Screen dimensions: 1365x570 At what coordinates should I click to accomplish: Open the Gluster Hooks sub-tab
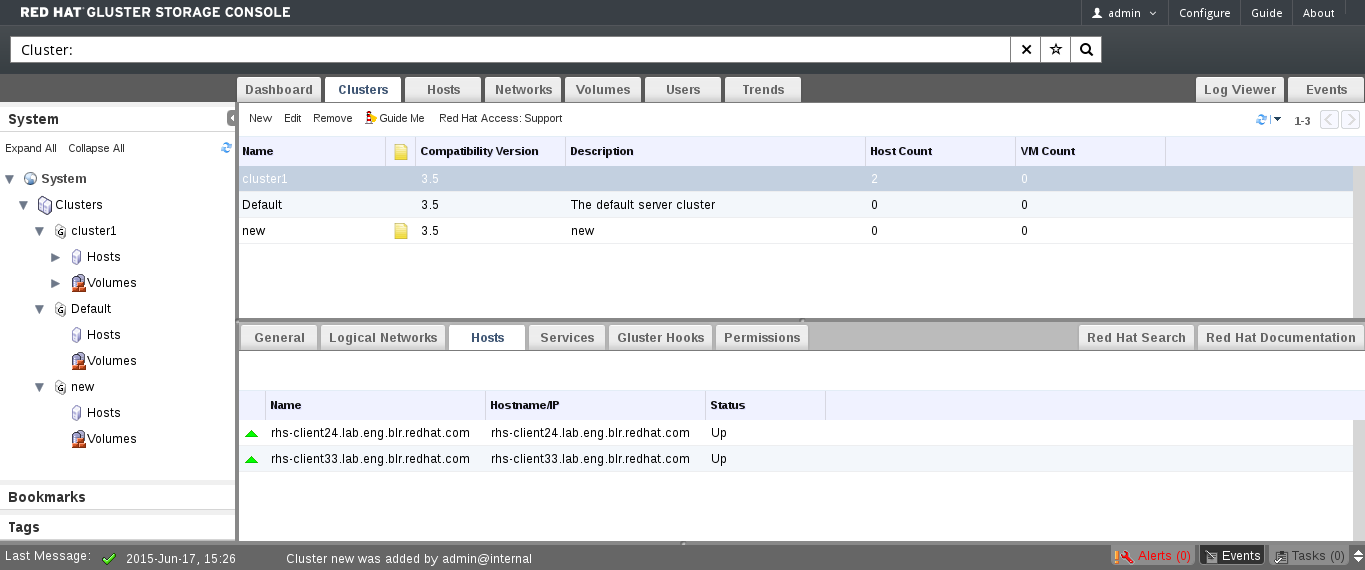point(660,338)
